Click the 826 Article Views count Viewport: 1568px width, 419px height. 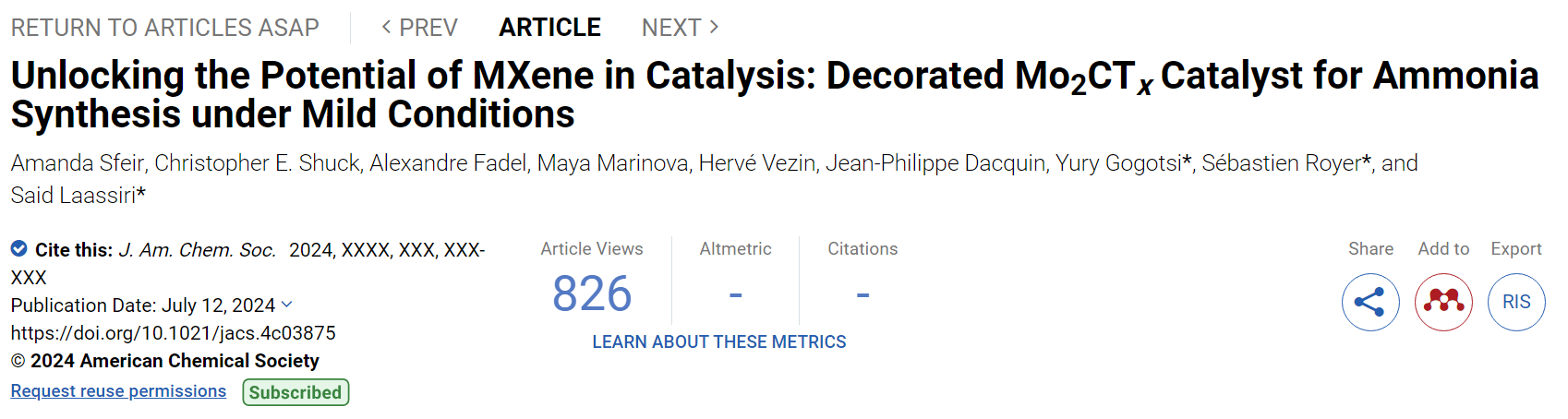coord(592,293)
